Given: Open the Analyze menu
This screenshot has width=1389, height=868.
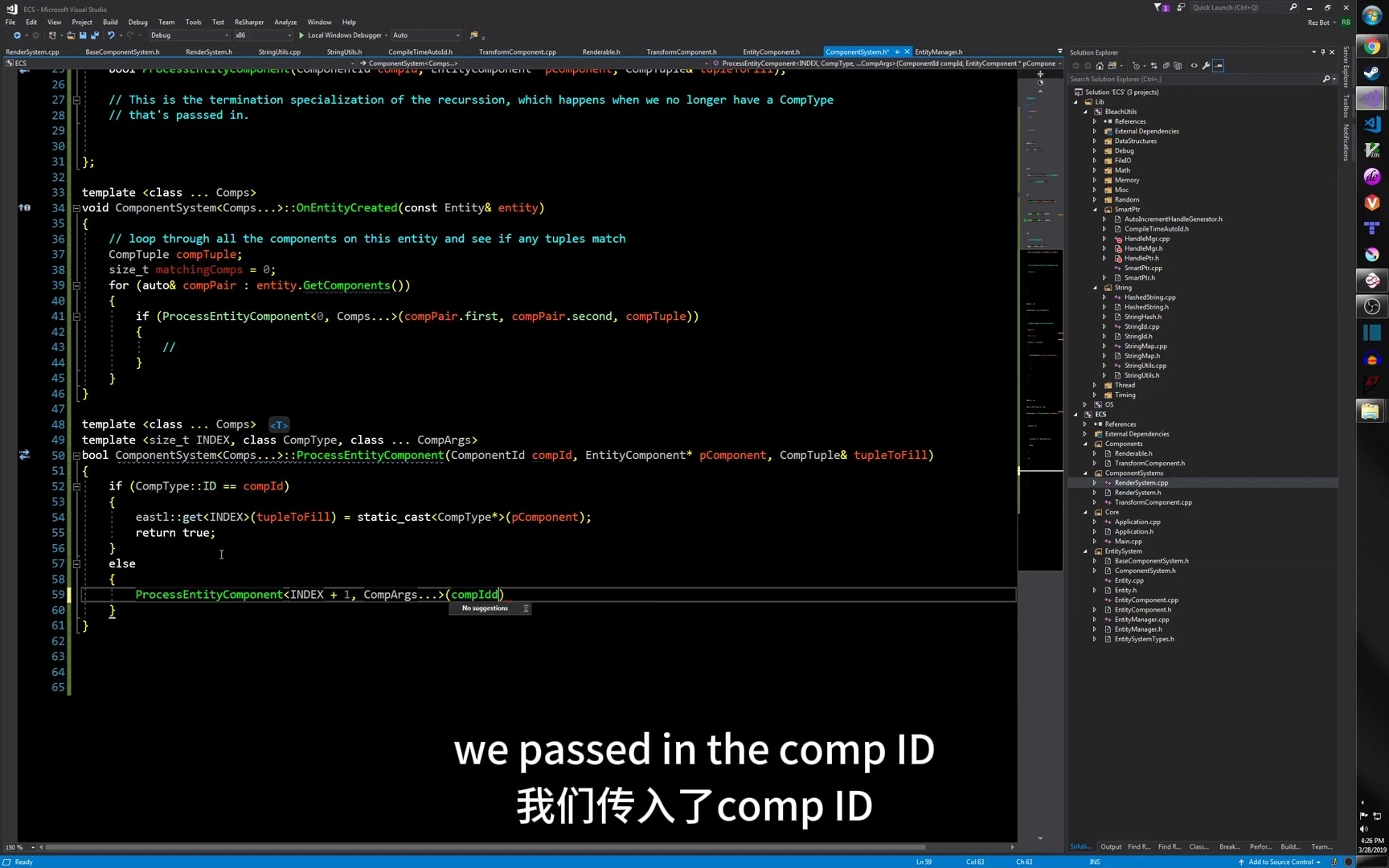Looking at the screenshot, I should click(285, 23).
